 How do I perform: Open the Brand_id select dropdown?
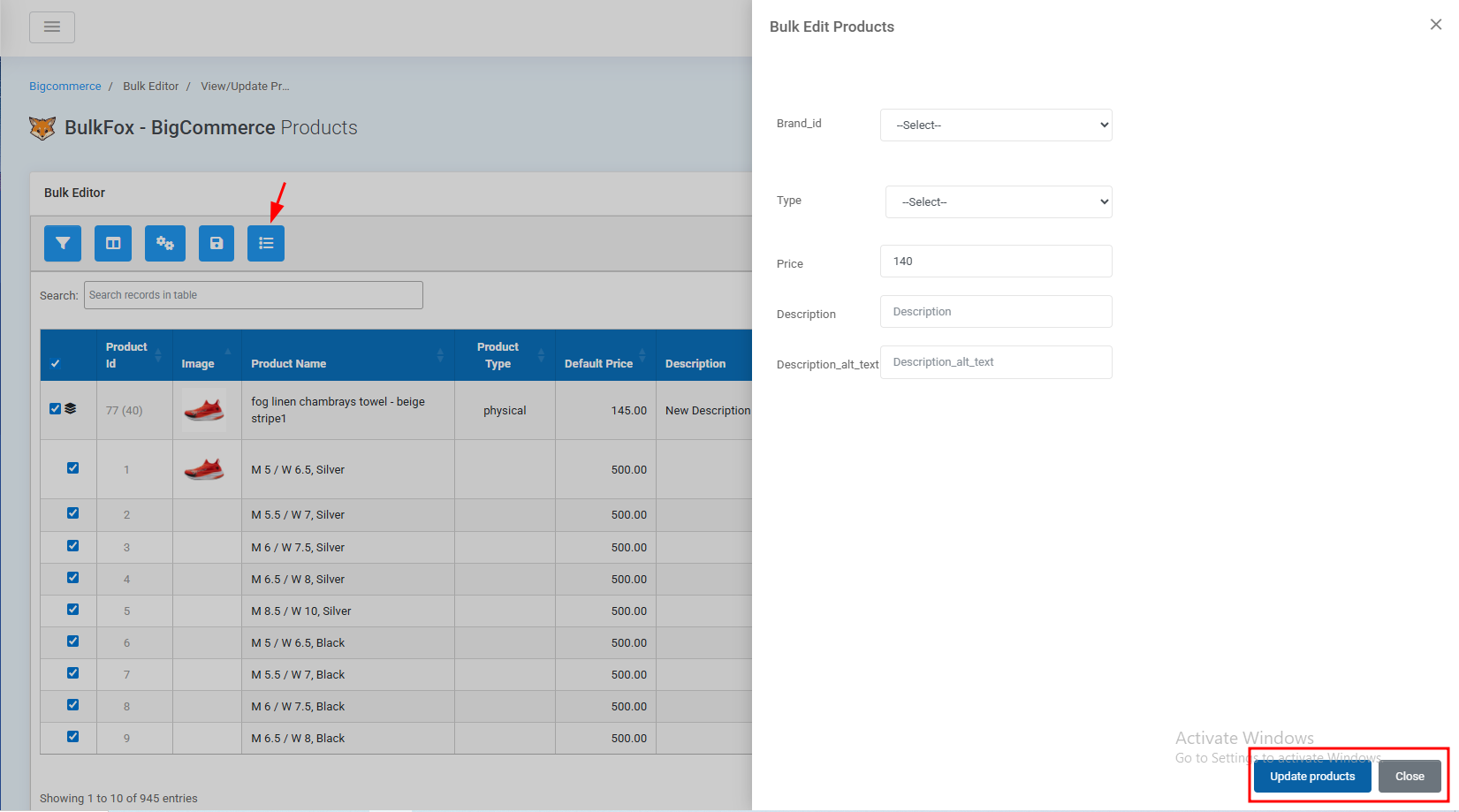(996, 125)
